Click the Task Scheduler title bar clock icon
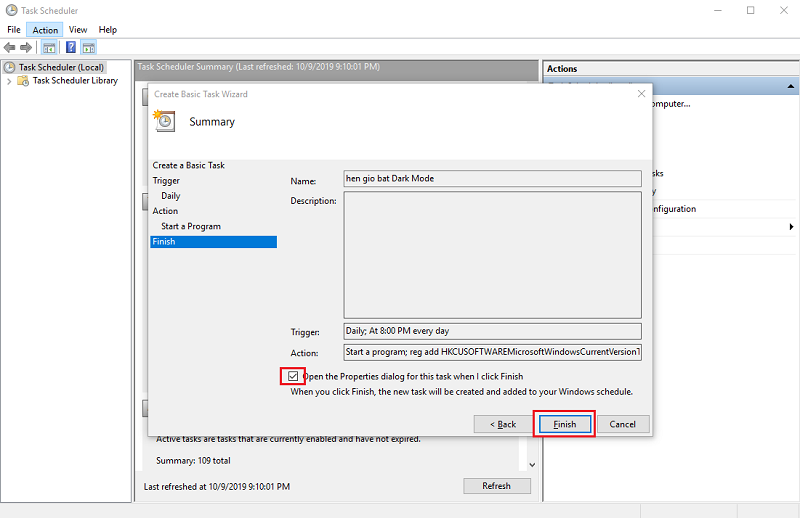 pyautogui.click(x=11, y=10)
